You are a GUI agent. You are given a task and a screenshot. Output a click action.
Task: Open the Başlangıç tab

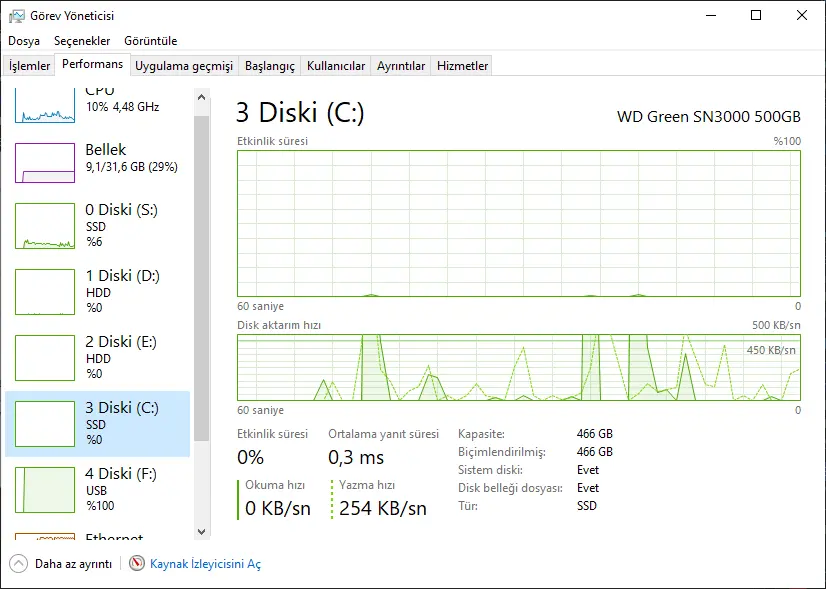tap(270, 66)
